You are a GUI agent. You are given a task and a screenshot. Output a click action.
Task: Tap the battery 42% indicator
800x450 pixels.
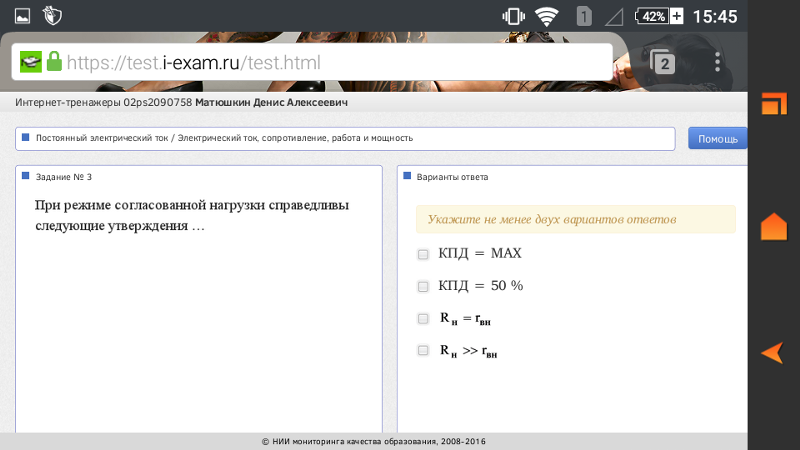click(x=659, y=16)
